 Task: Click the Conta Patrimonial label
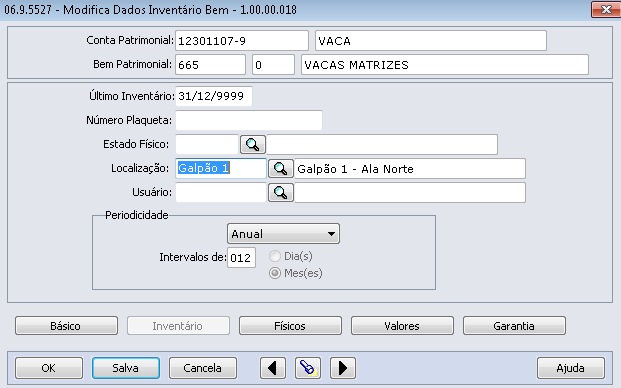(x=130, y=40)
